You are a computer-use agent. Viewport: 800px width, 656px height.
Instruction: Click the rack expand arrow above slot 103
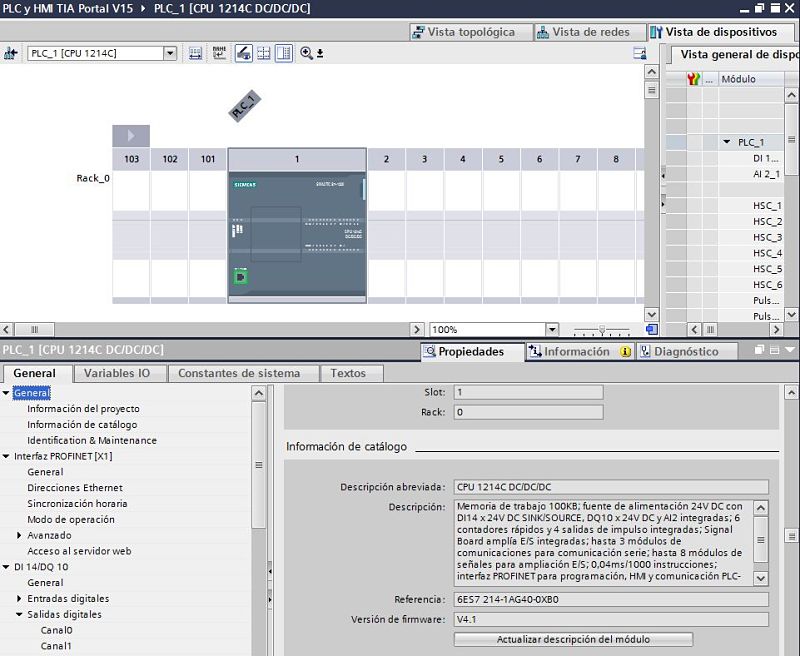tap(131, 136)
